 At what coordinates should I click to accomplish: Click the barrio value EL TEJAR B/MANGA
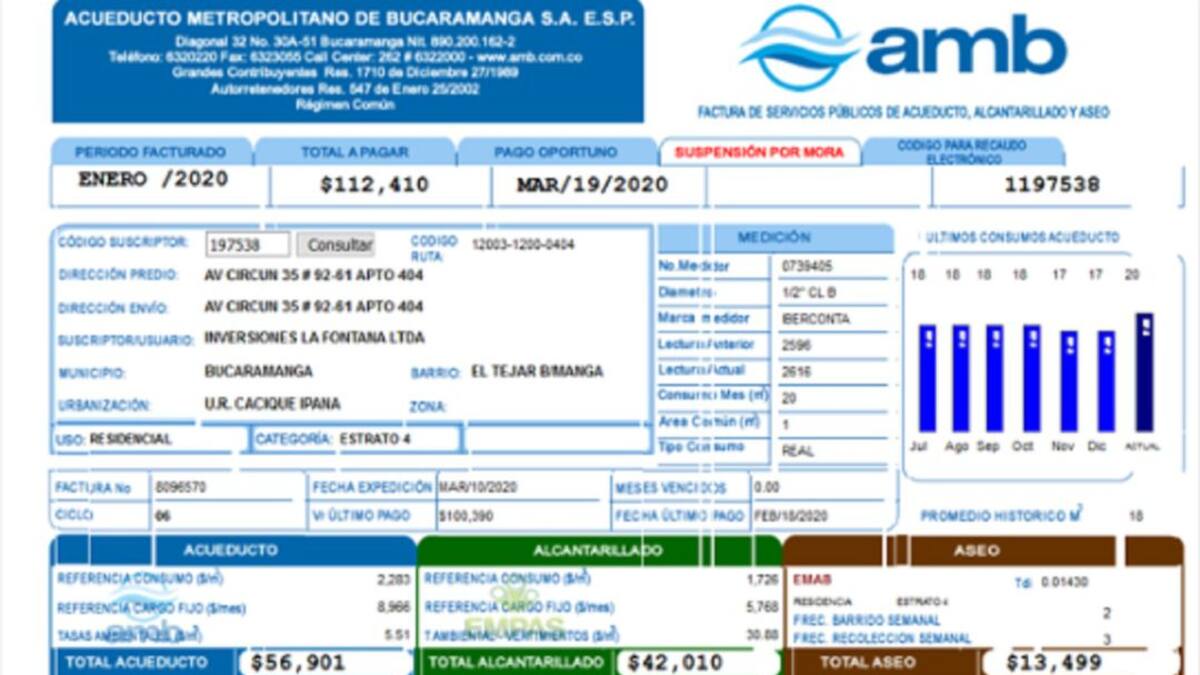click(537, 371)
